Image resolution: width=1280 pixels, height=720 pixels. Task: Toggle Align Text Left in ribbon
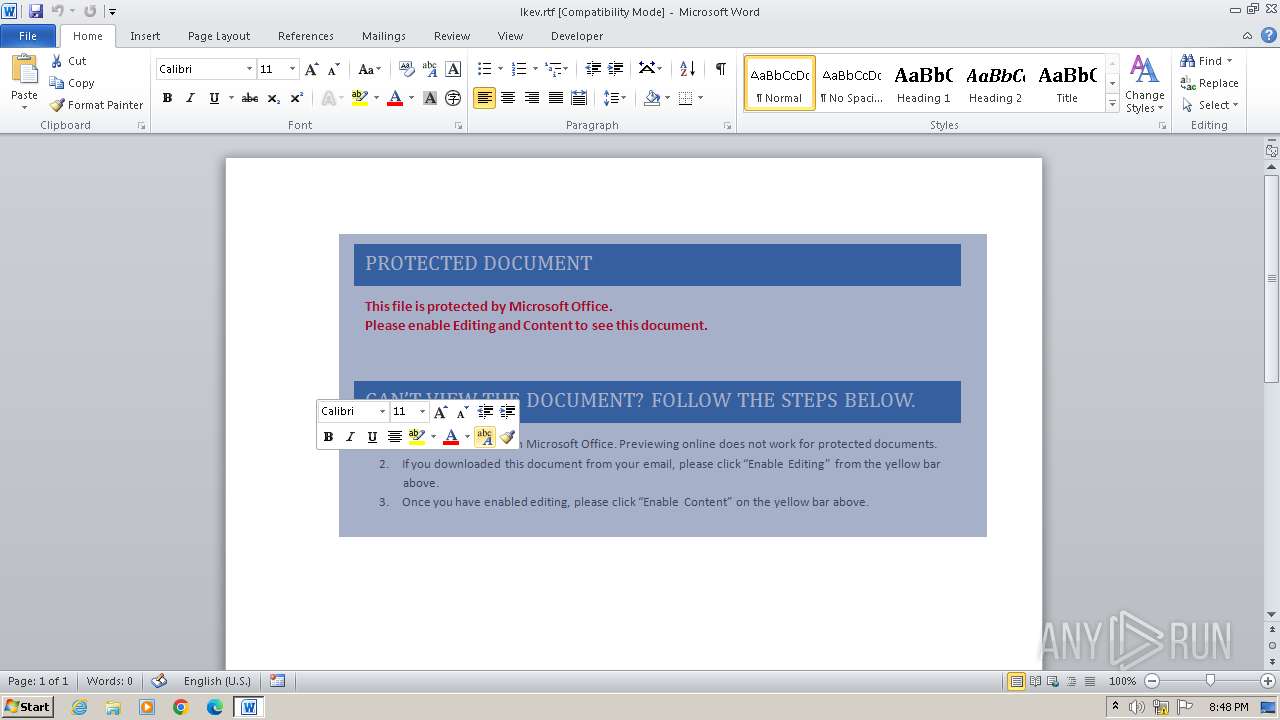click(484, 98)
